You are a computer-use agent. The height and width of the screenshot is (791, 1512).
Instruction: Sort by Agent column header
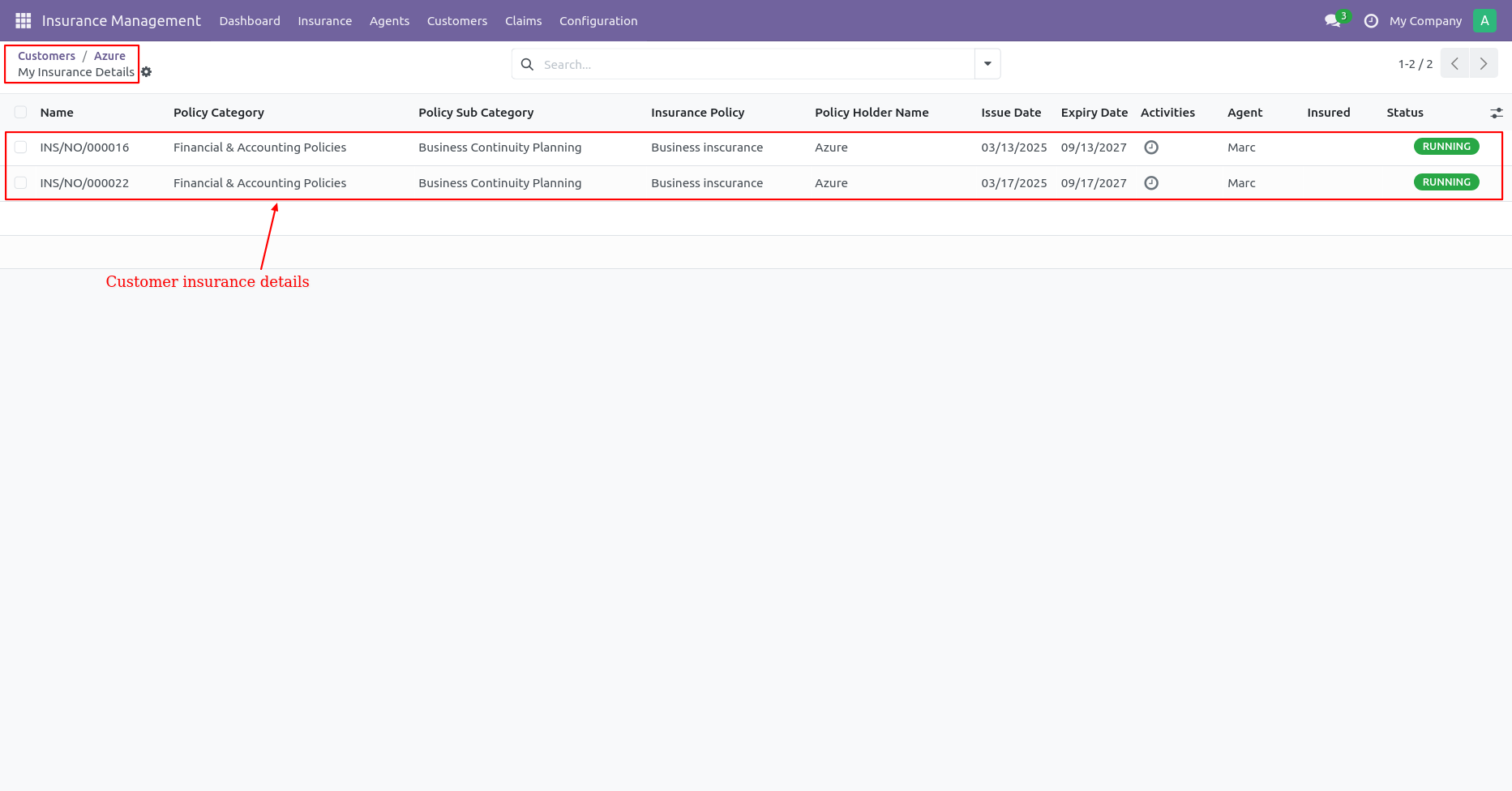[x=1245, y=113]
